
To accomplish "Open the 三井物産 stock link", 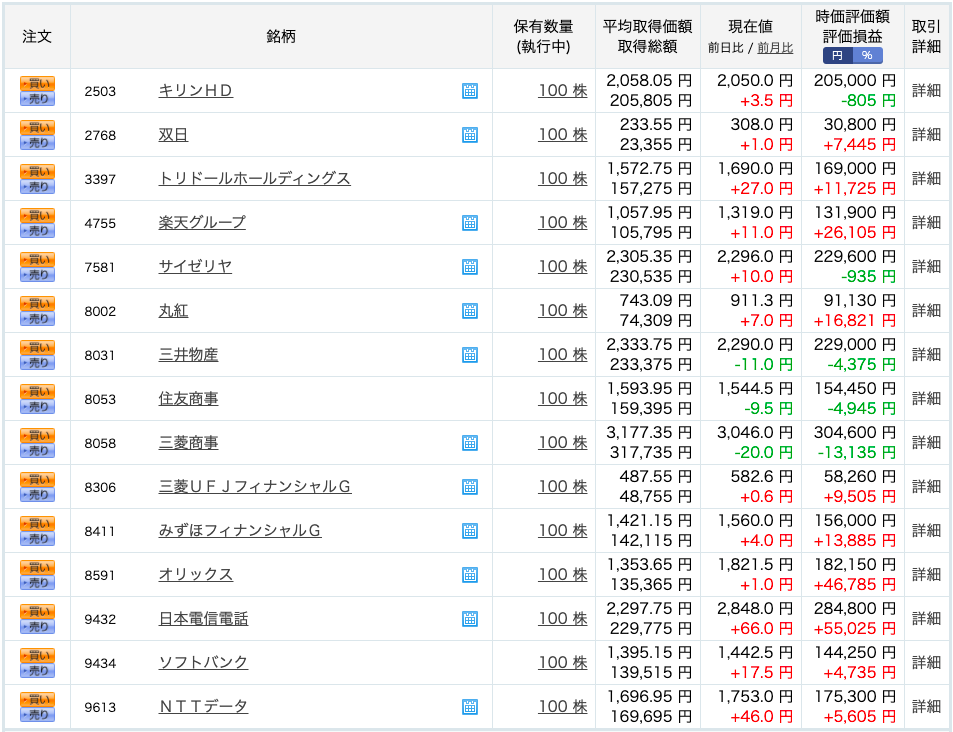I will click(x=188, y=354).
